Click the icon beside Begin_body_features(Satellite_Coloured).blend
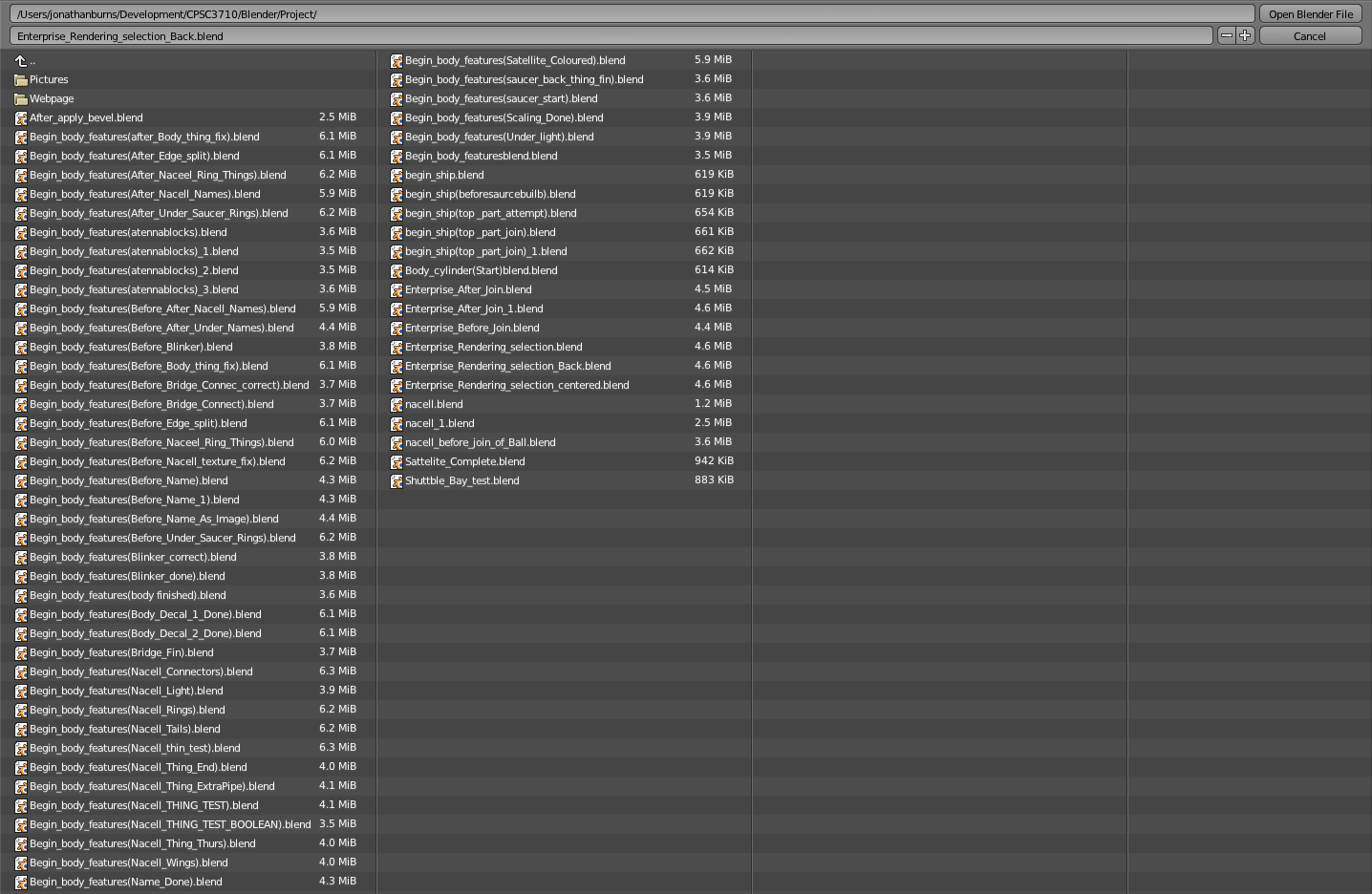Screen dimensions: 1372x894 click(x=396, y=60)
